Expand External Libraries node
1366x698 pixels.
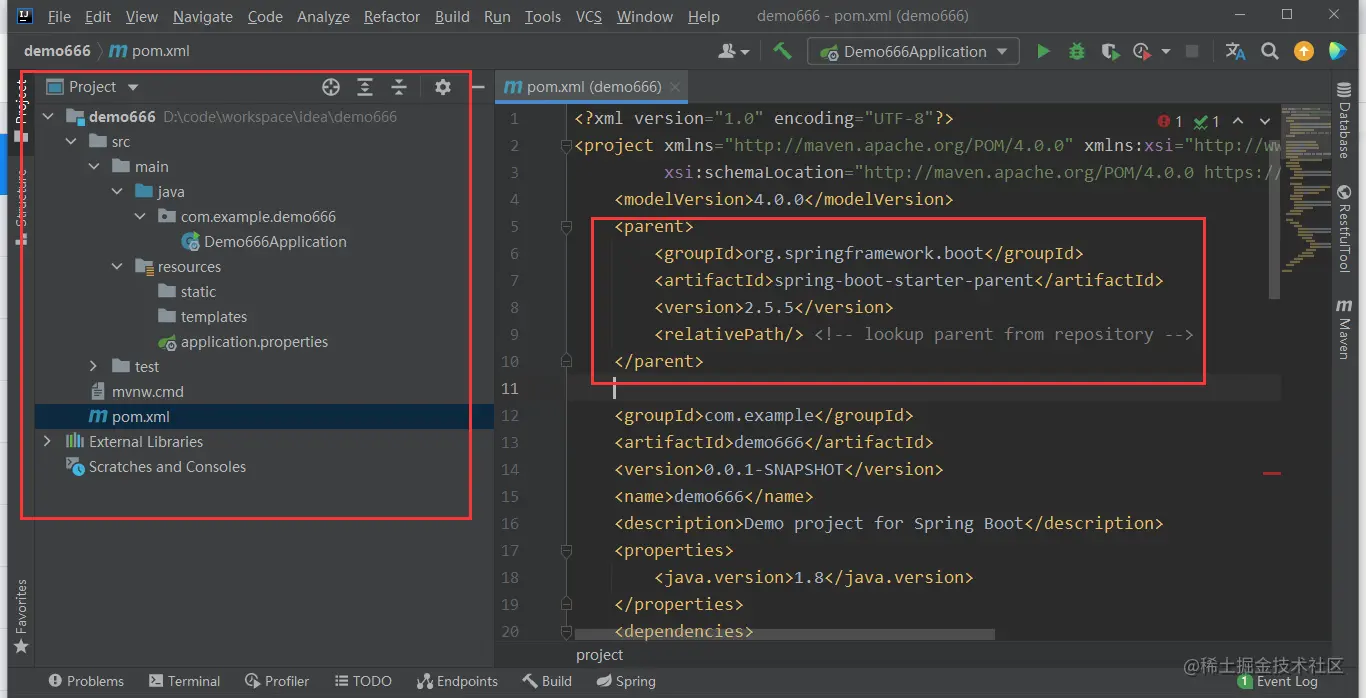click(48, 442)
